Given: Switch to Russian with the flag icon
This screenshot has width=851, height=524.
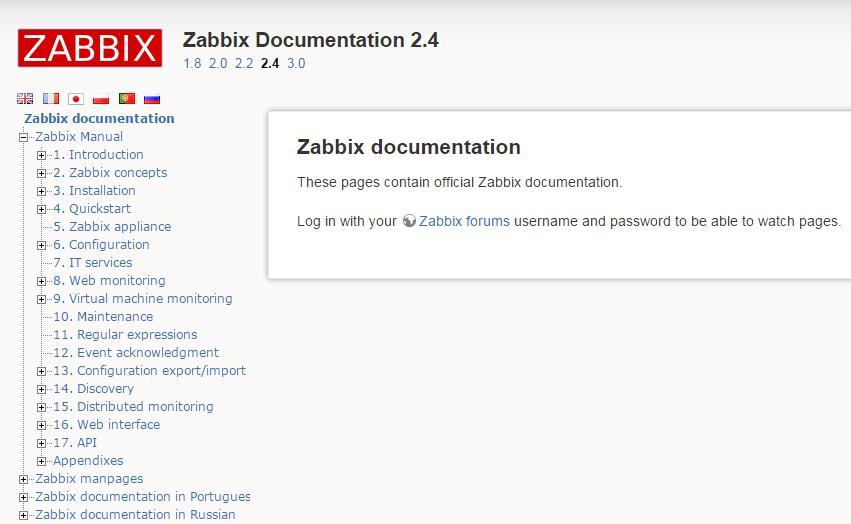Looking at the screenshot, I should tap(152, 98).
